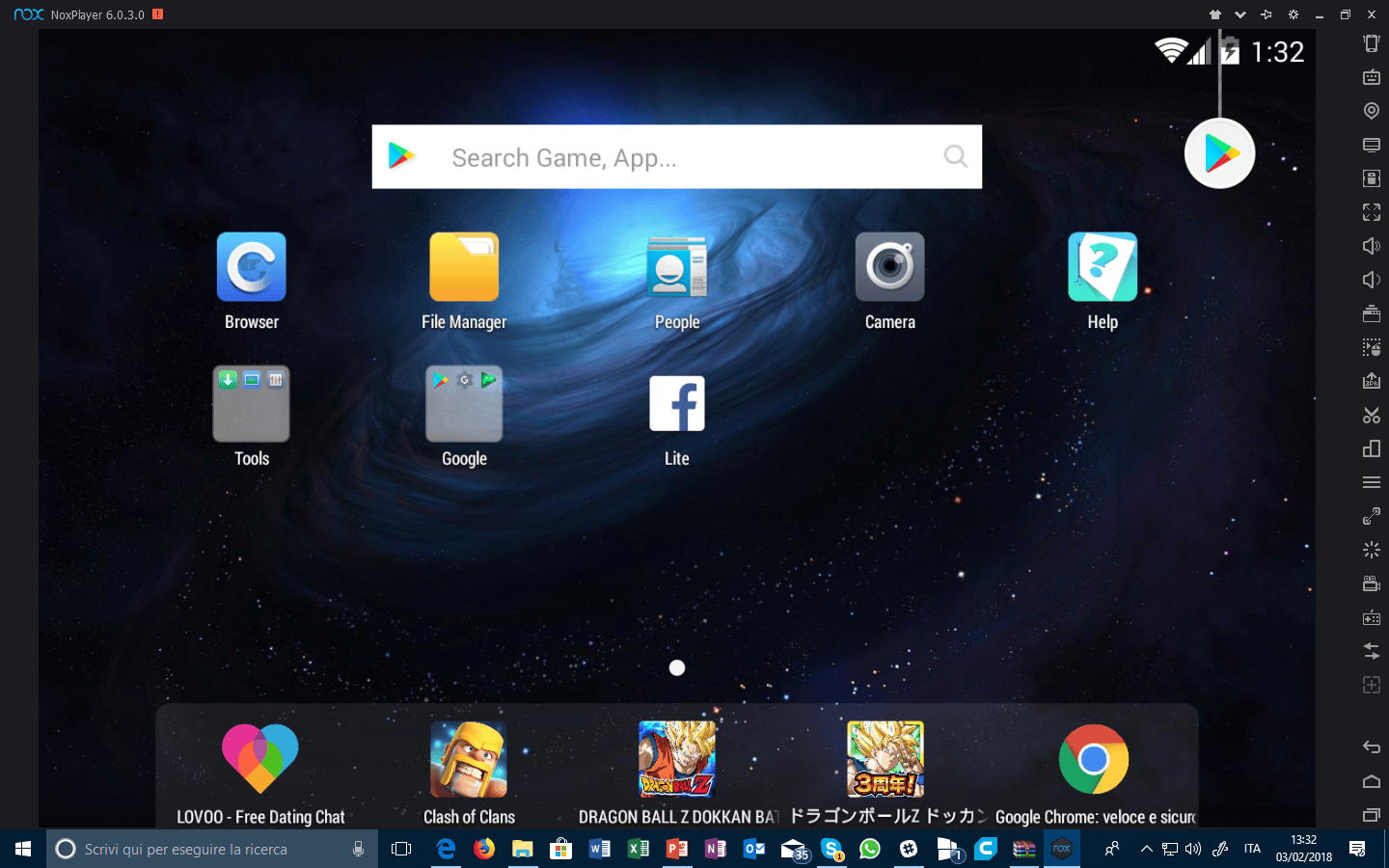This screenshot has width=1389, height=868.
Task: Click the Add APK file icon
Action: click(x=1372, y=381)
